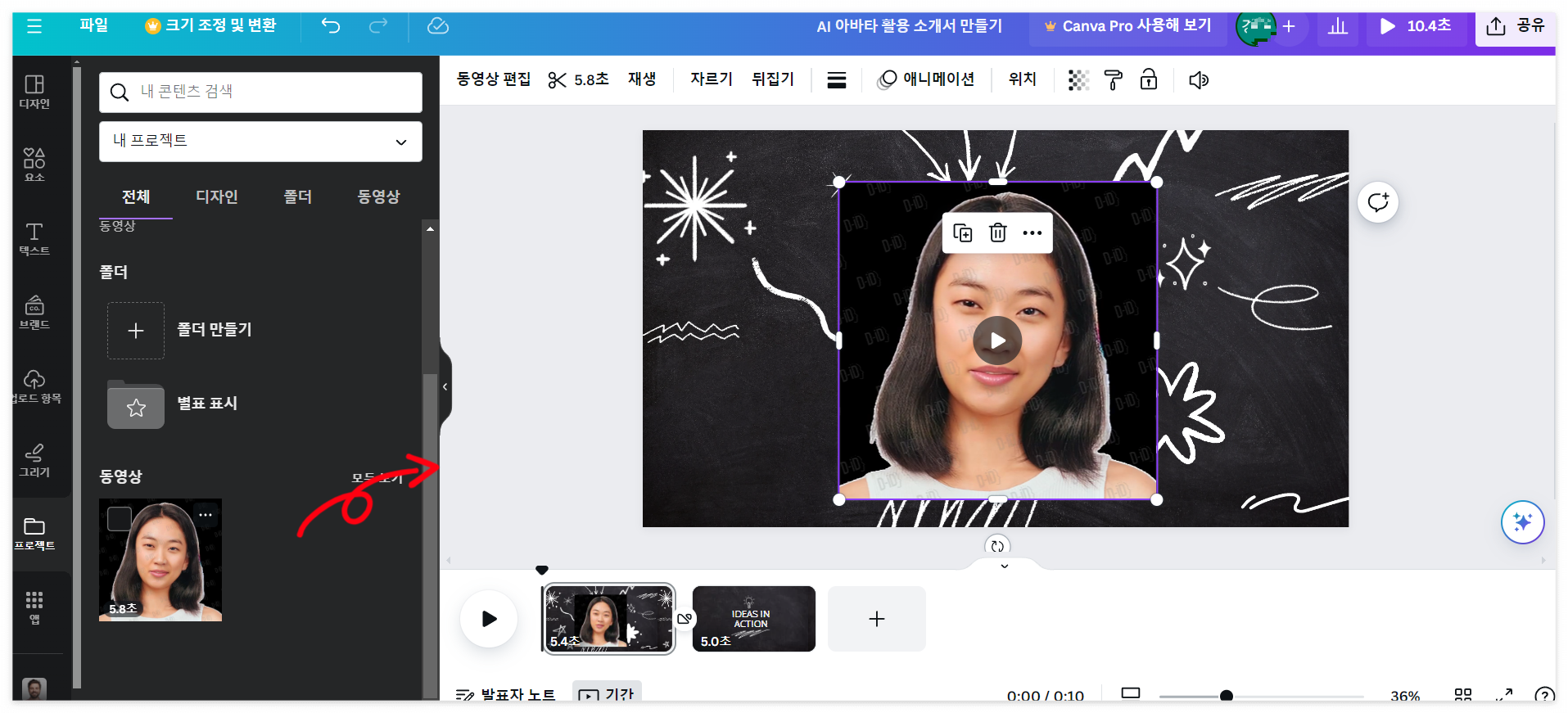1568x713 pixels.
Task: Open video thumbnail more options
Action: click(x=206, y=515)
